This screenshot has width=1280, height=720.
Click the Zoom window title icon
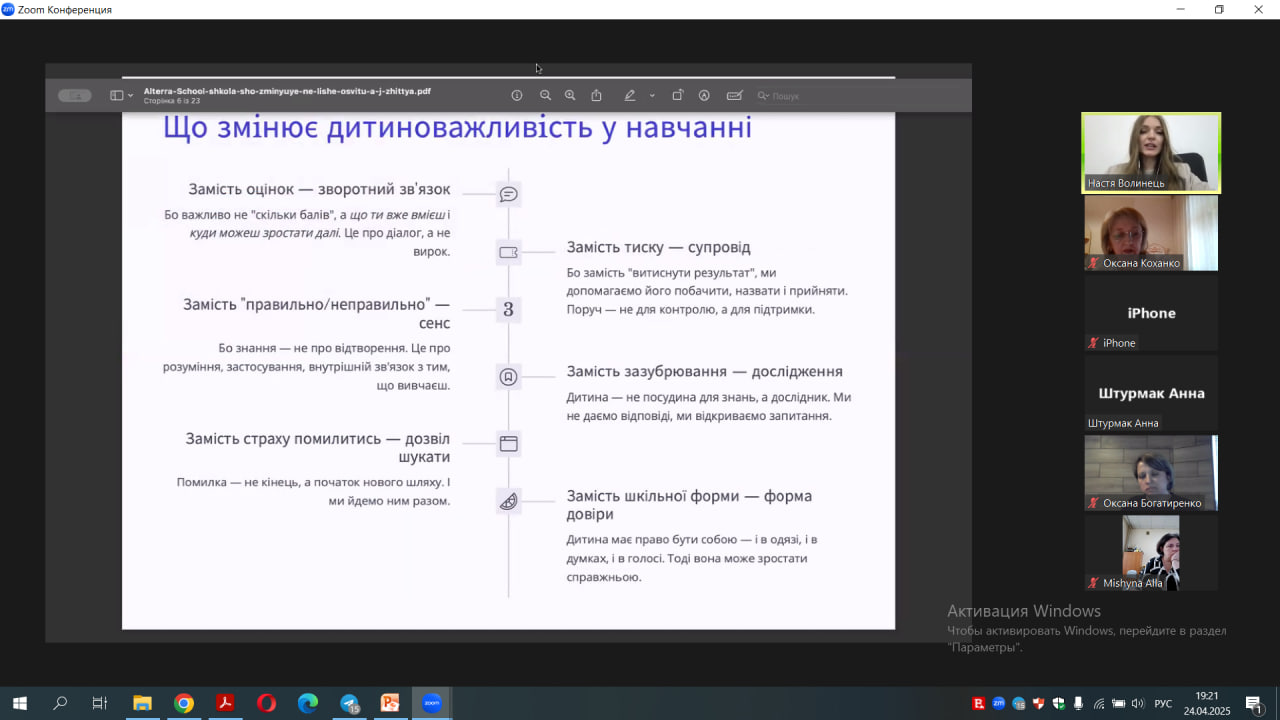tap(8, 9)
